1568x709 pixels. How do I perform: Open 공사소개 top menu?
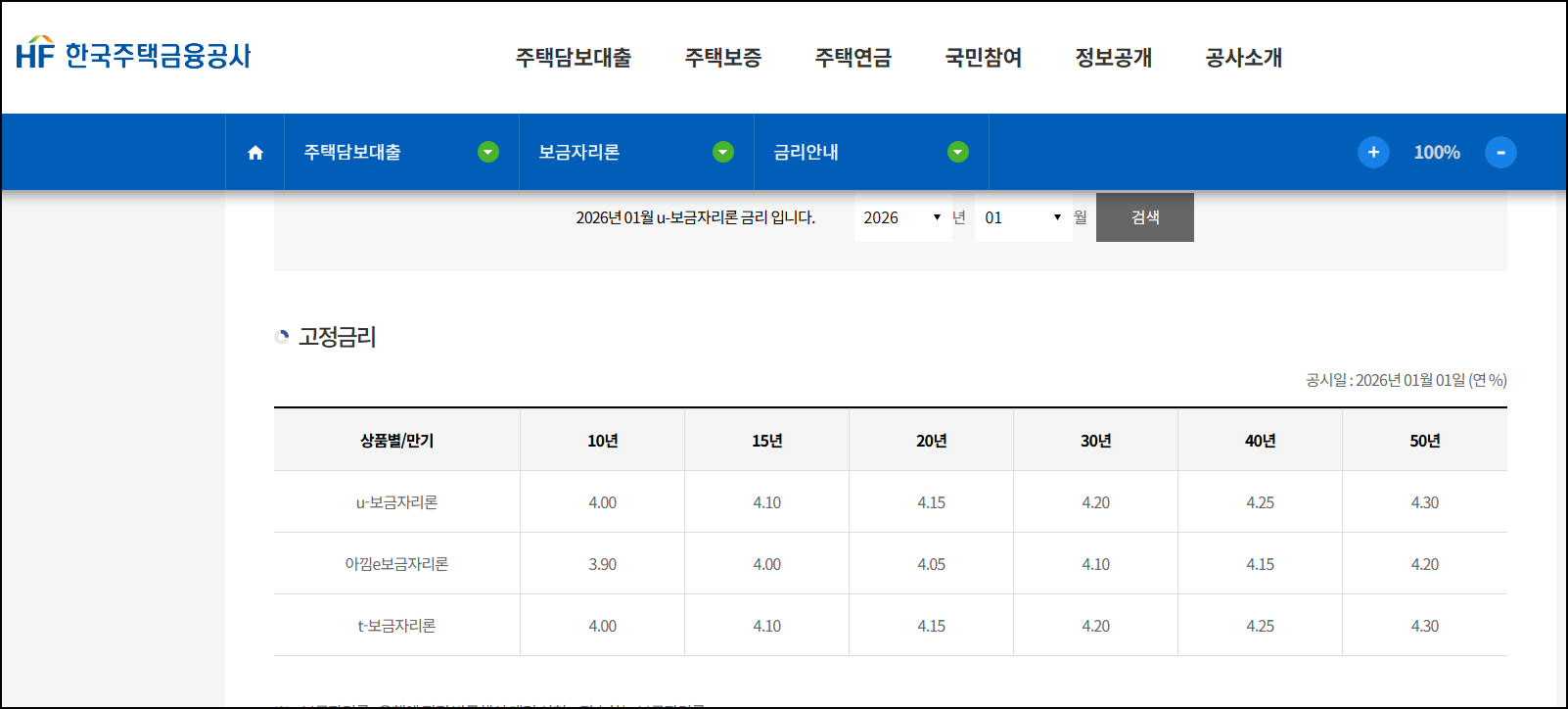point(1244,58)
